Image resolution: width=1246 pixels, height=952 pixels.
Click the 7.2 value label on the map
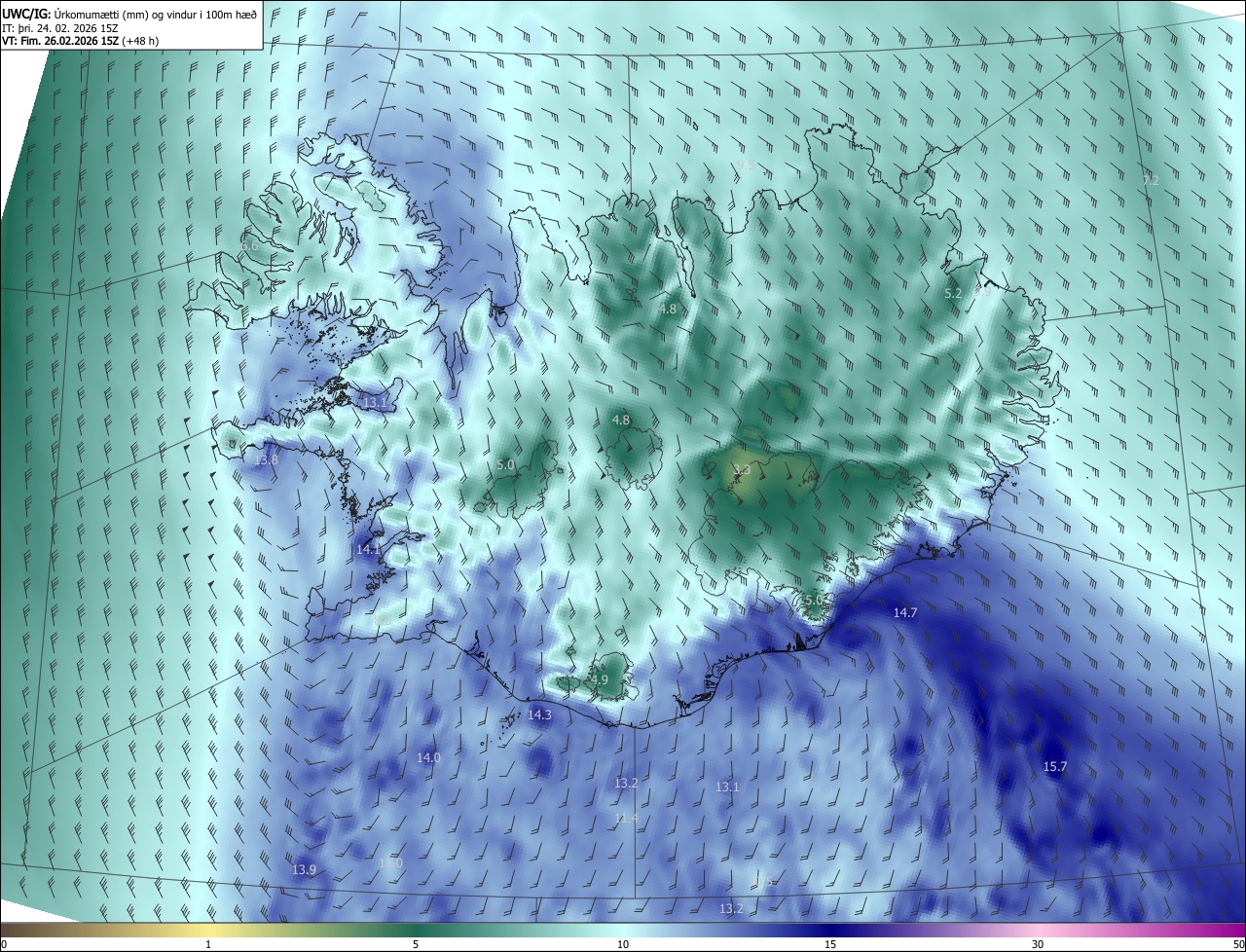click(x=1151, y=180)
